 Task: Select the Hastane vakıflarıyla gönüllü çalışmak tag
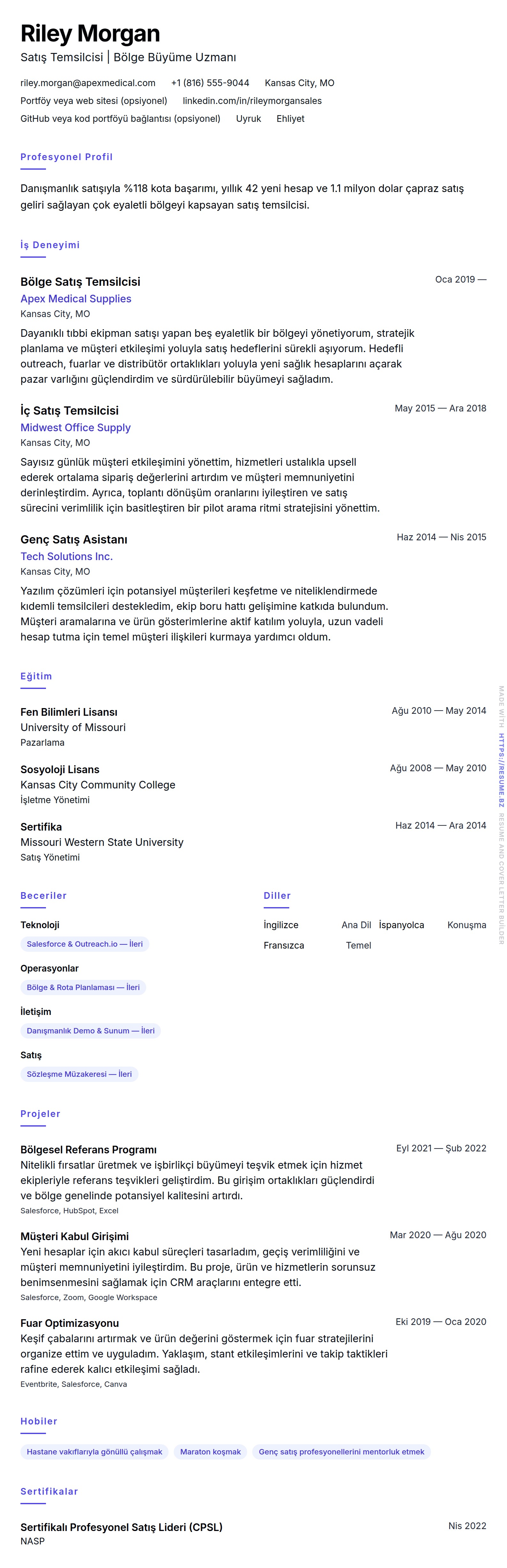95,1452
